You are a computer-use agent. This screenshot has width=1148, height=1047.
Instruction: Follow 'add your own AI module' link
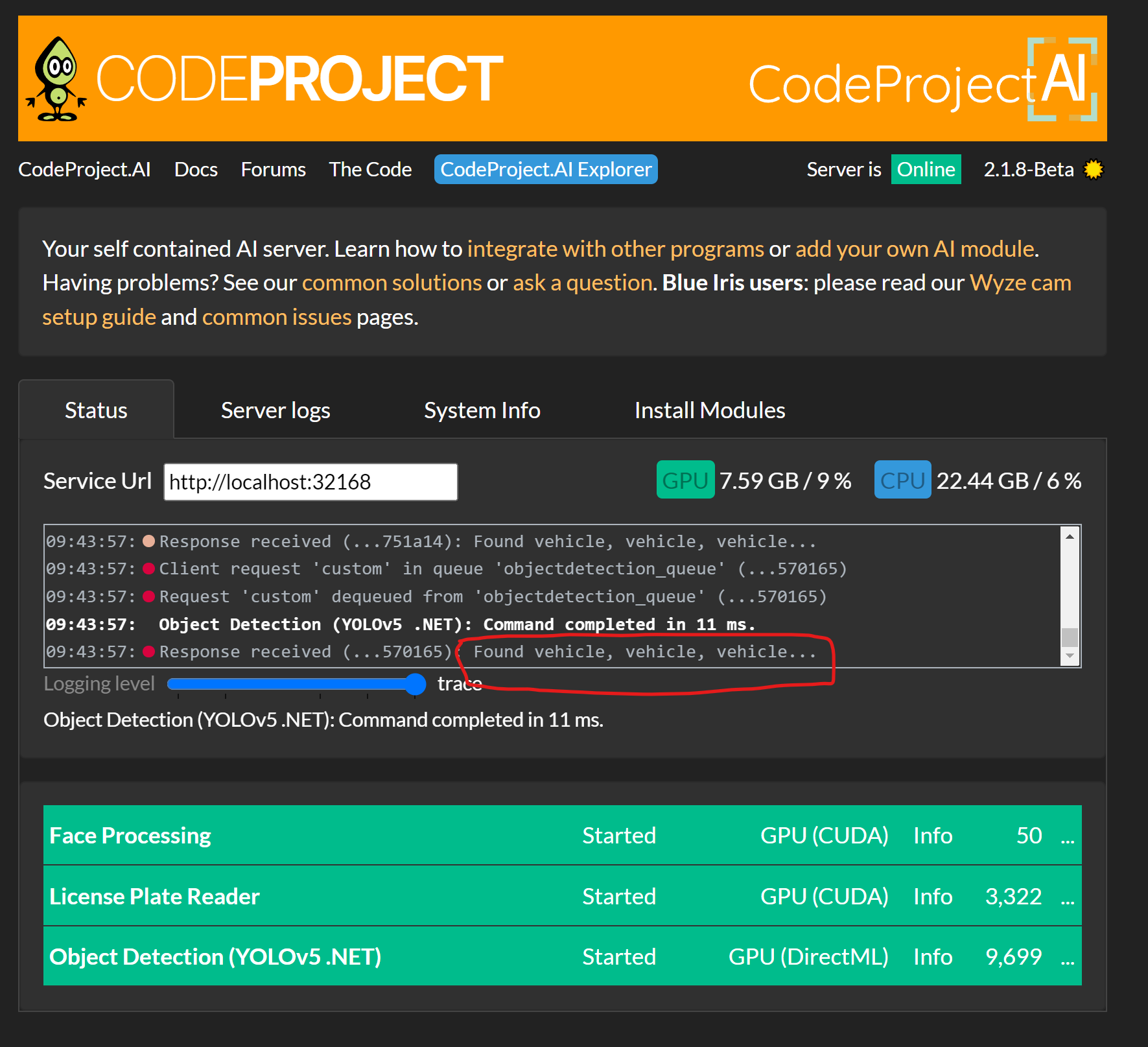coord(915,249)
